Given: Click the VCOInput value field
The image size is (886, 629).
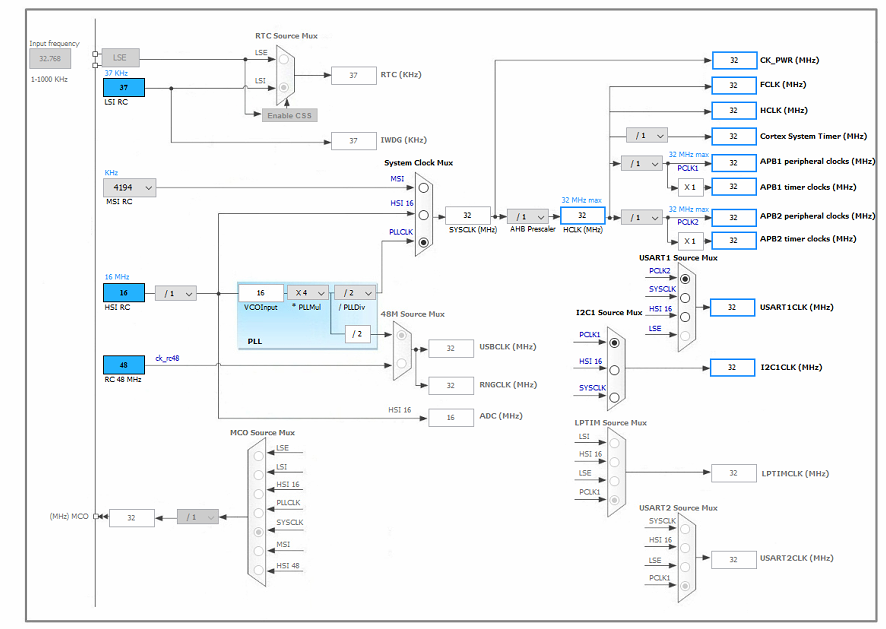Looking at the screenshot, I should point(260,293).
